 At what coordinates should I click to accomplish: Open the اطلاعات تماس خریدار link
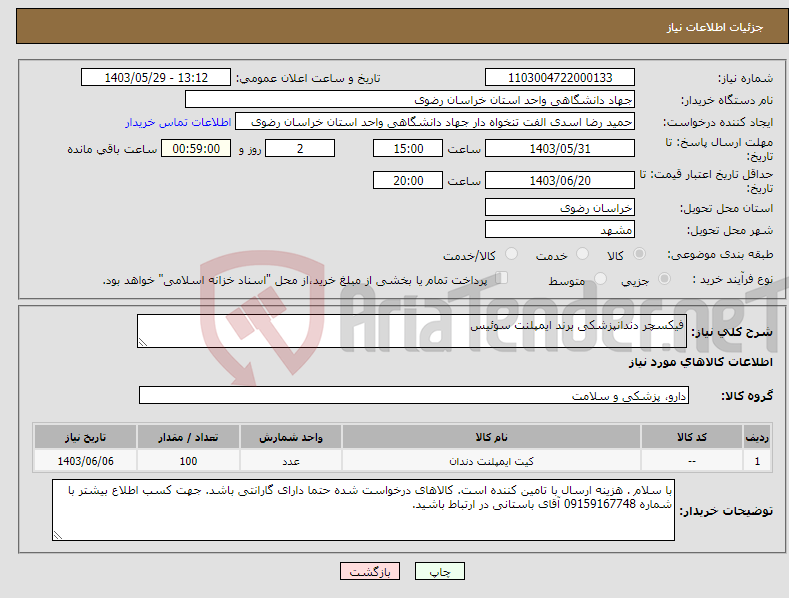178,122
